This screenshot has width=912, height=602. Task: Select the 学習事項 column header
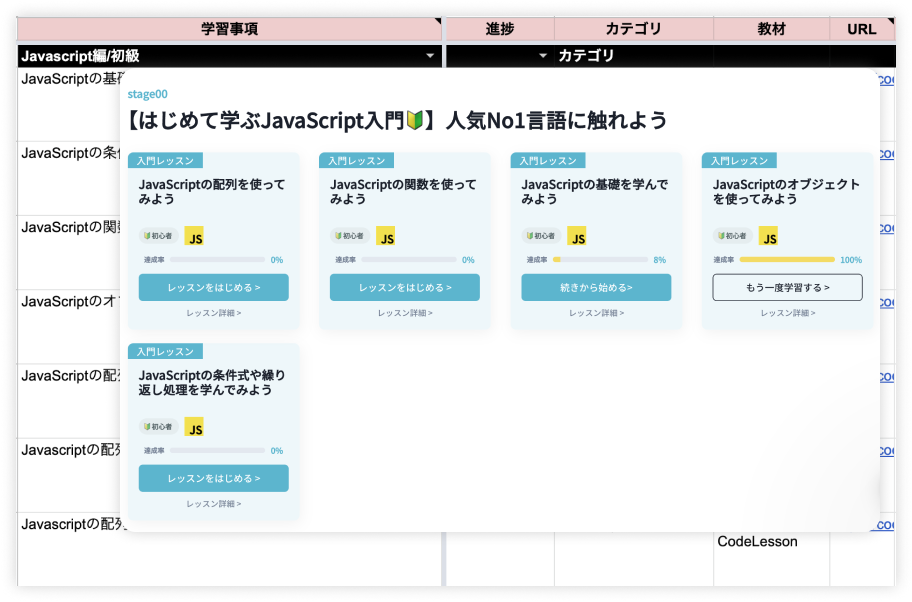click(x=228, y=29)
